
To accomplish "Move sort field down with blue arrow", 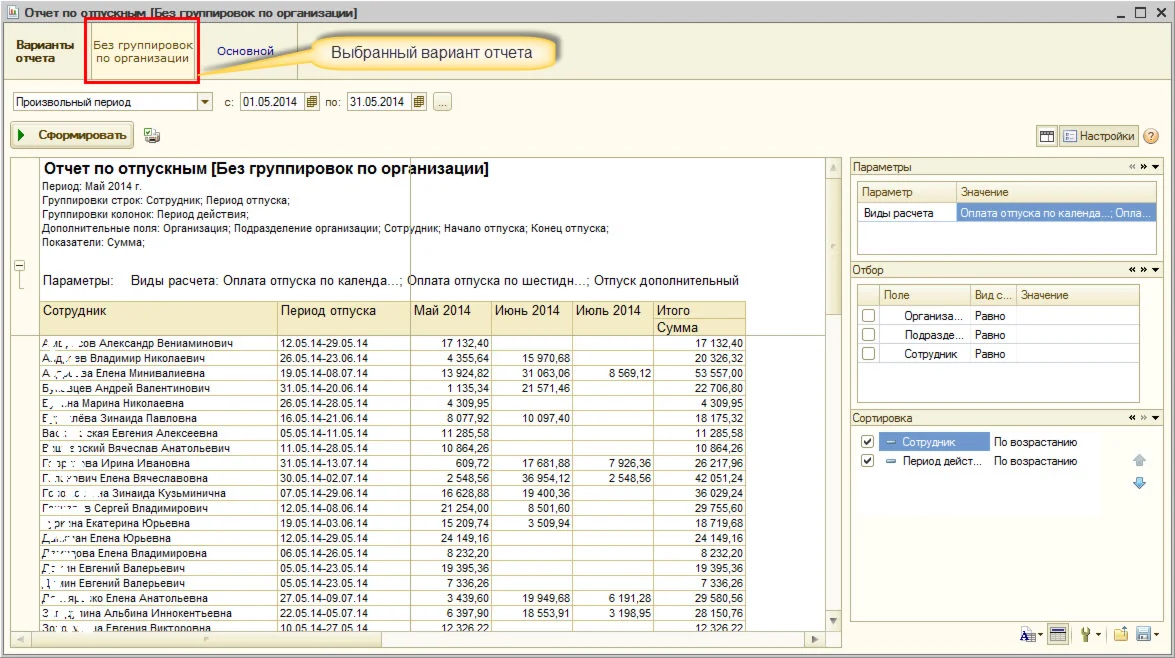I will point(1138,484).
